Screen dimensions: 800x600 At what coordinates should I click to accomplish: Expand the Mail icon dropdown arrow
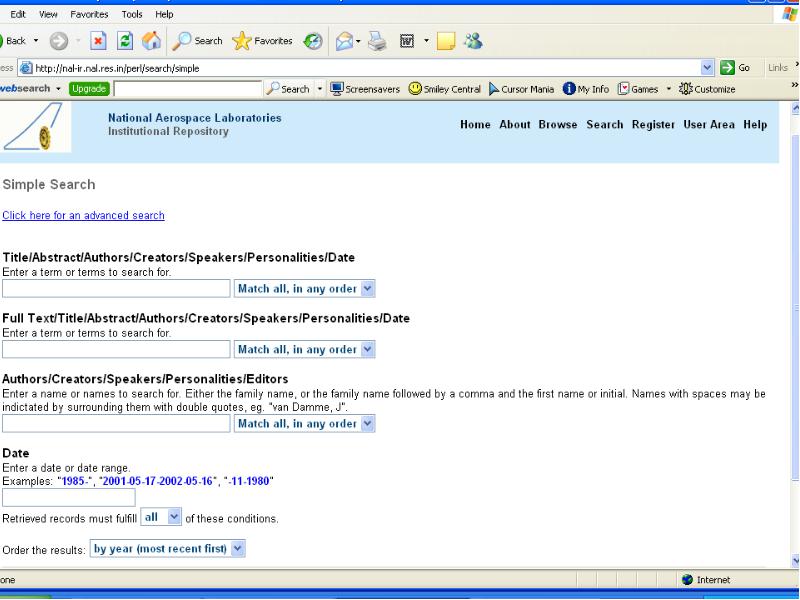[x=358, y=41]
